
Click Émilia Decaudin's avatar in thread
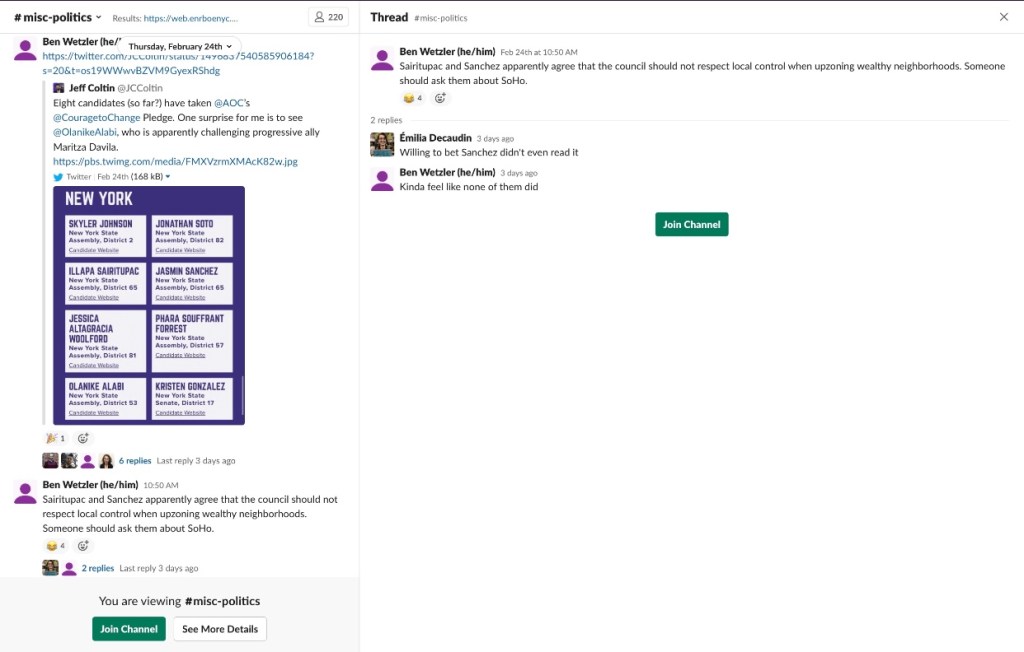382,144
